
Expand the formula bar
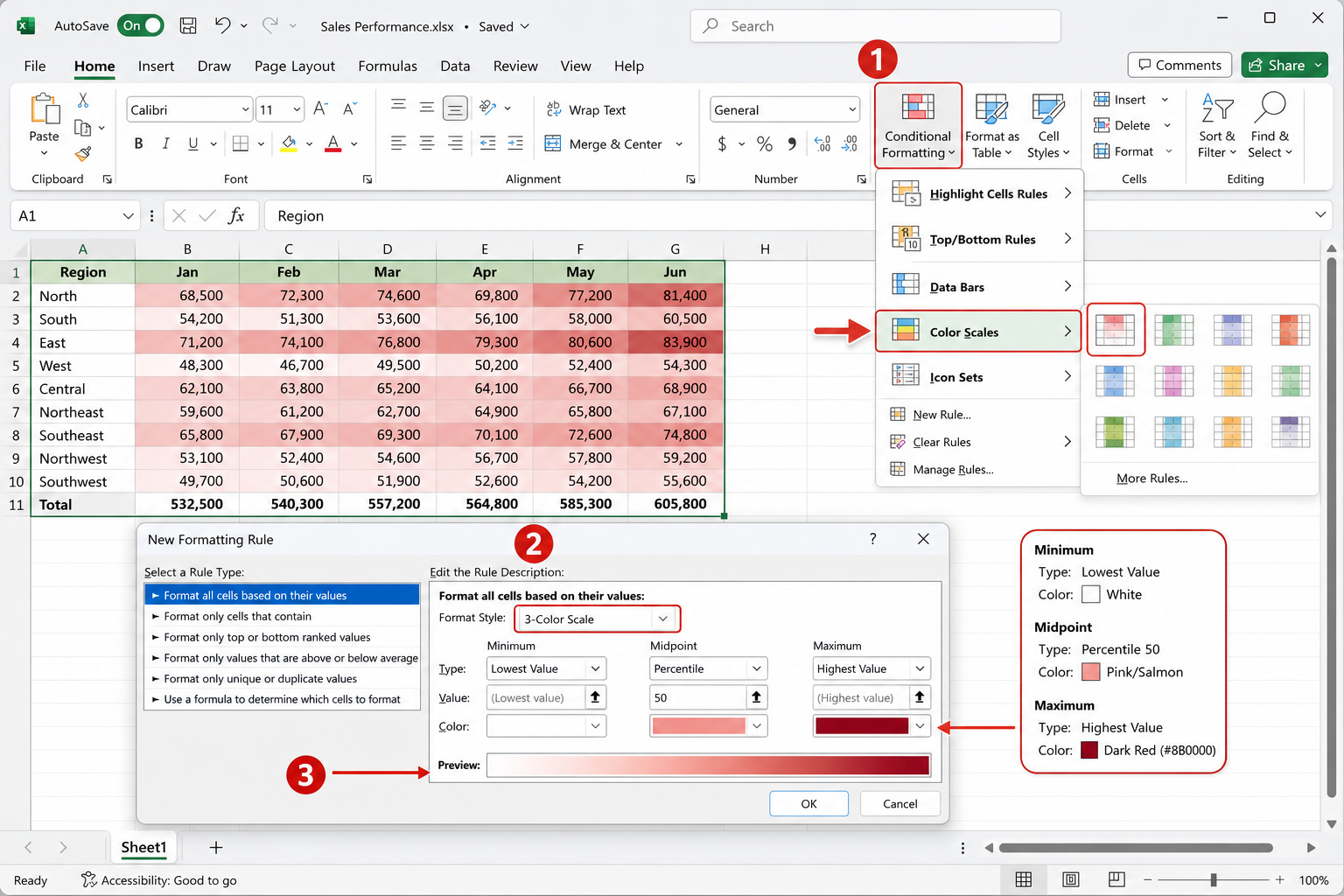tap(1319, 215)
